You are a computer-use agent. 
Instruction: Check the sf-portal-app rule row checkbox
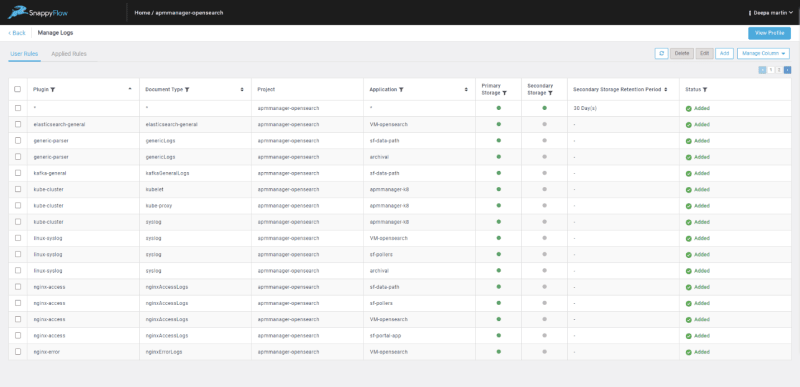(18, 336)
